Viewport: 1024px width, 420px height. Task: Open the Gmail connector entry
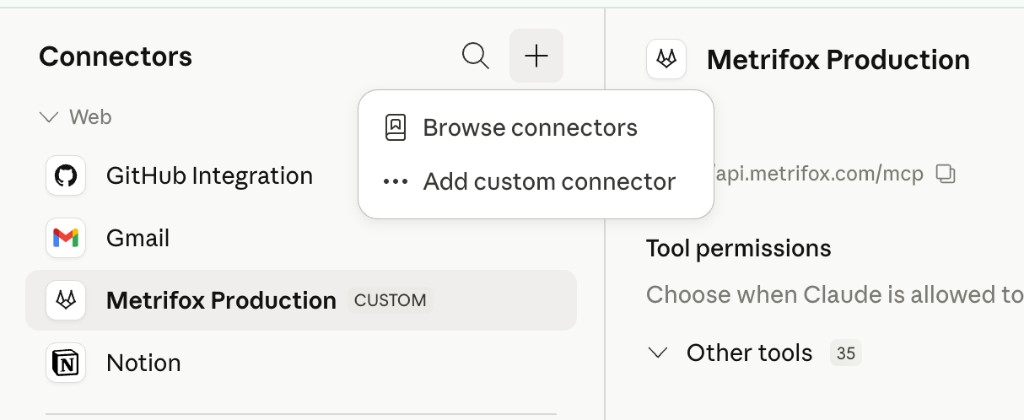301,238
